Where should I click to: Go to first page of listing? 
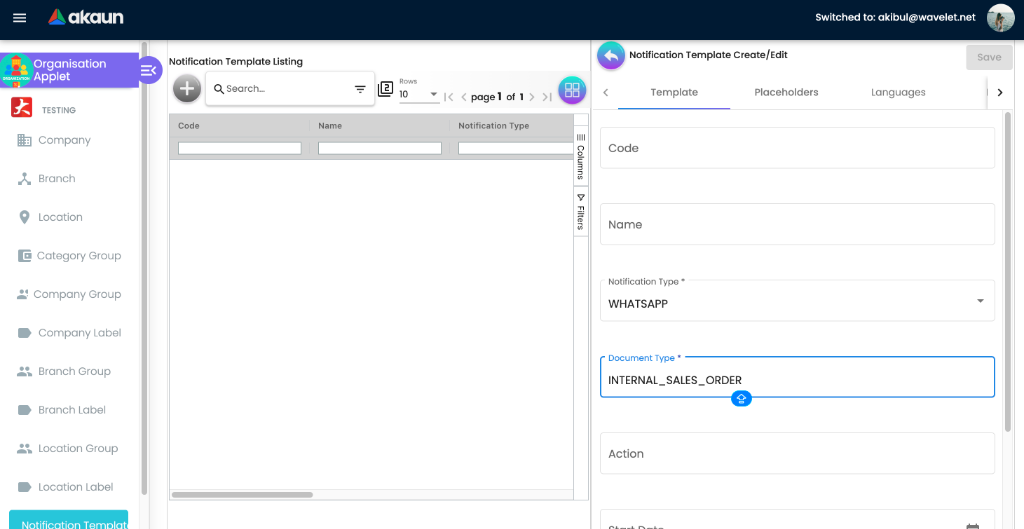449,97
